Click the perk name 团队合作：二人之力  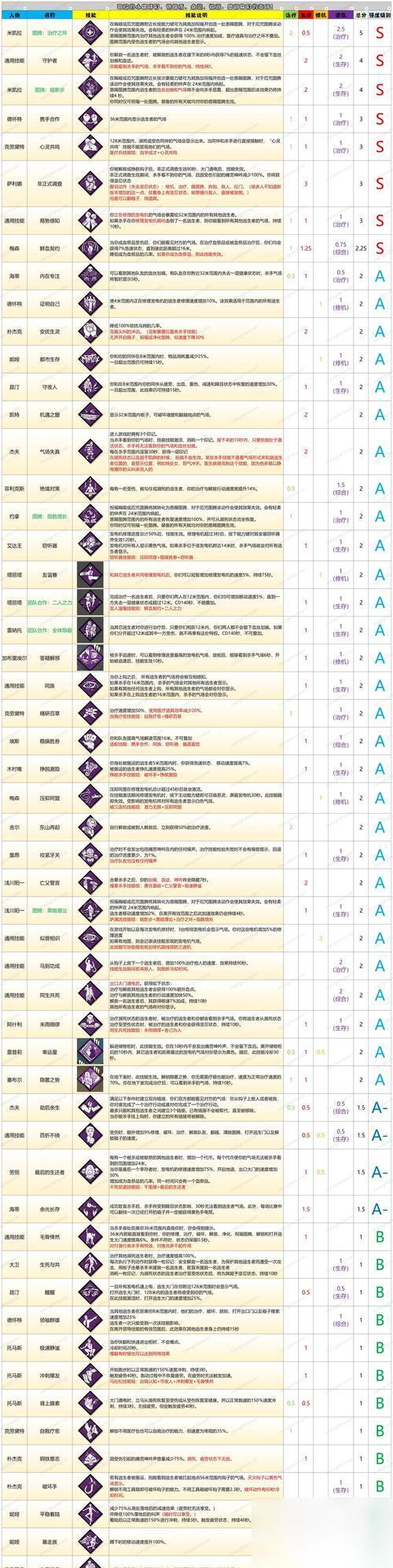(x=51, y=603)
